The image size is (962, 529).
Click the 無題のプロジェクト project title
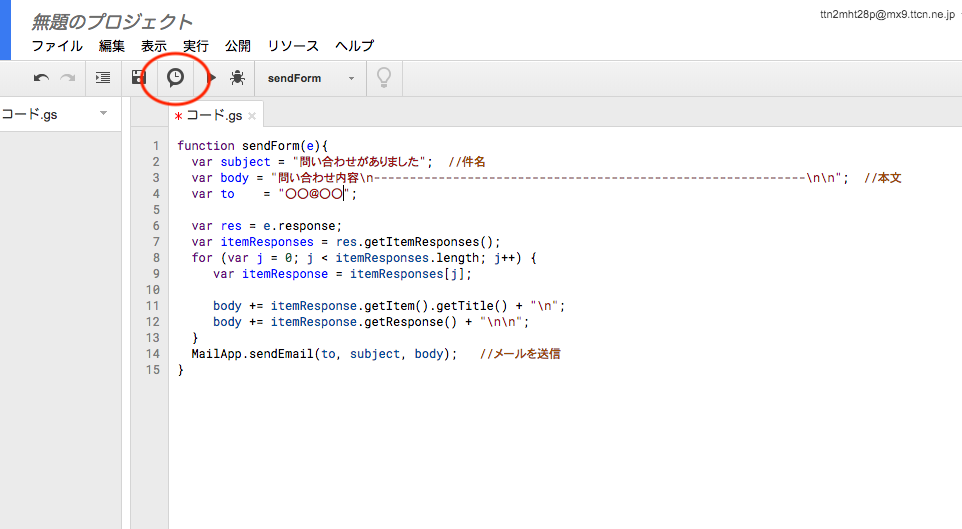pos(112,22)
